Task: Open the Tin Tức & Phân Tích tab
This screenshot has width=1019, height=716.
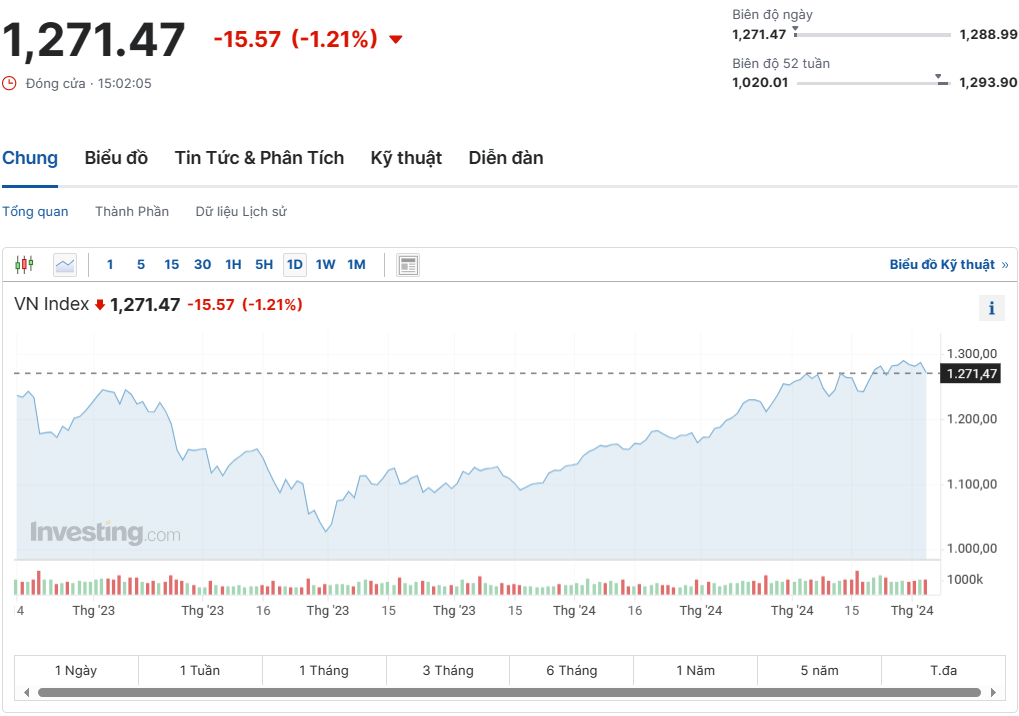Action: [259, 158]
